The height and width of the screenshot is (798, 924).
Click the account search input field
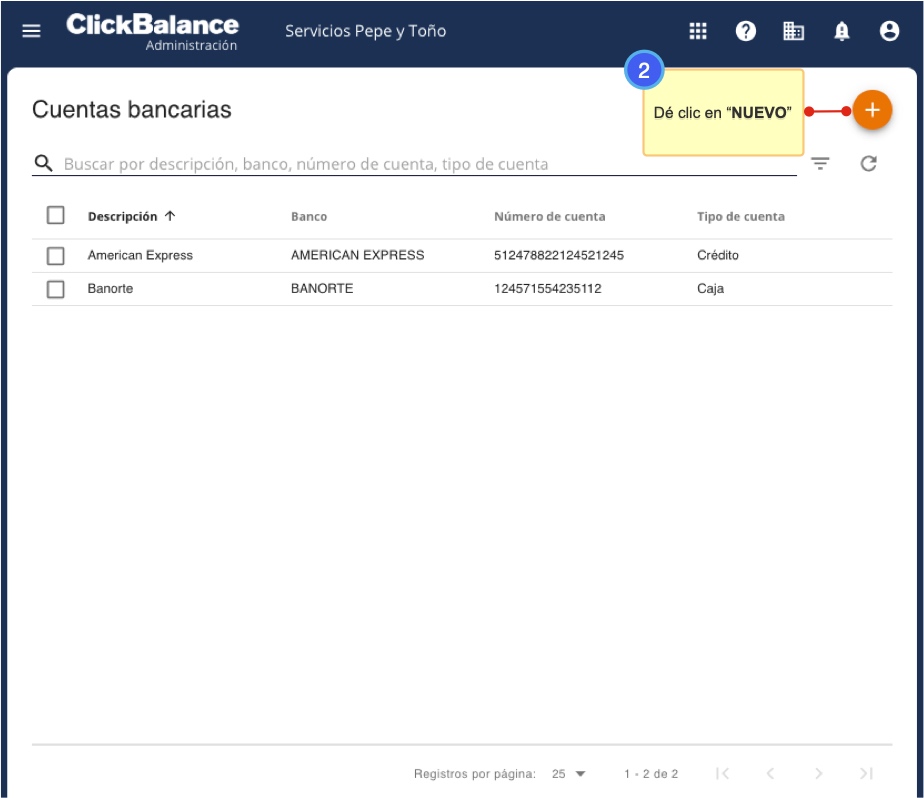[x=420, y=164]
